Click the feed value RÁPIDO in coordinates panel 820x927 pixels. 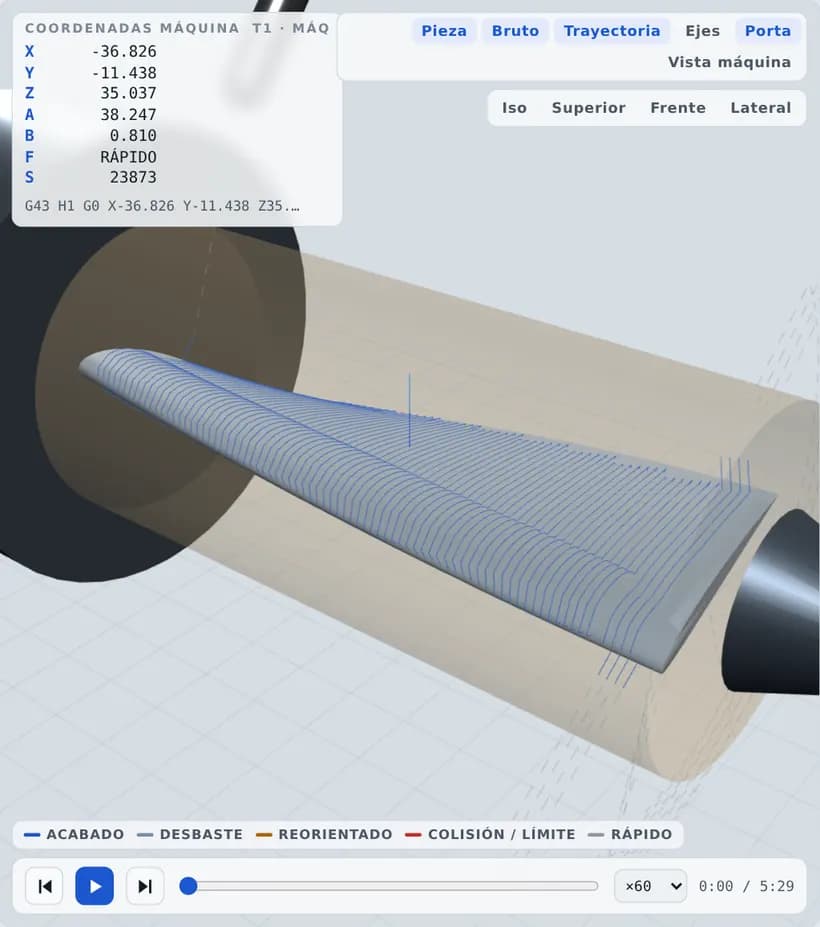coord(128,157)
